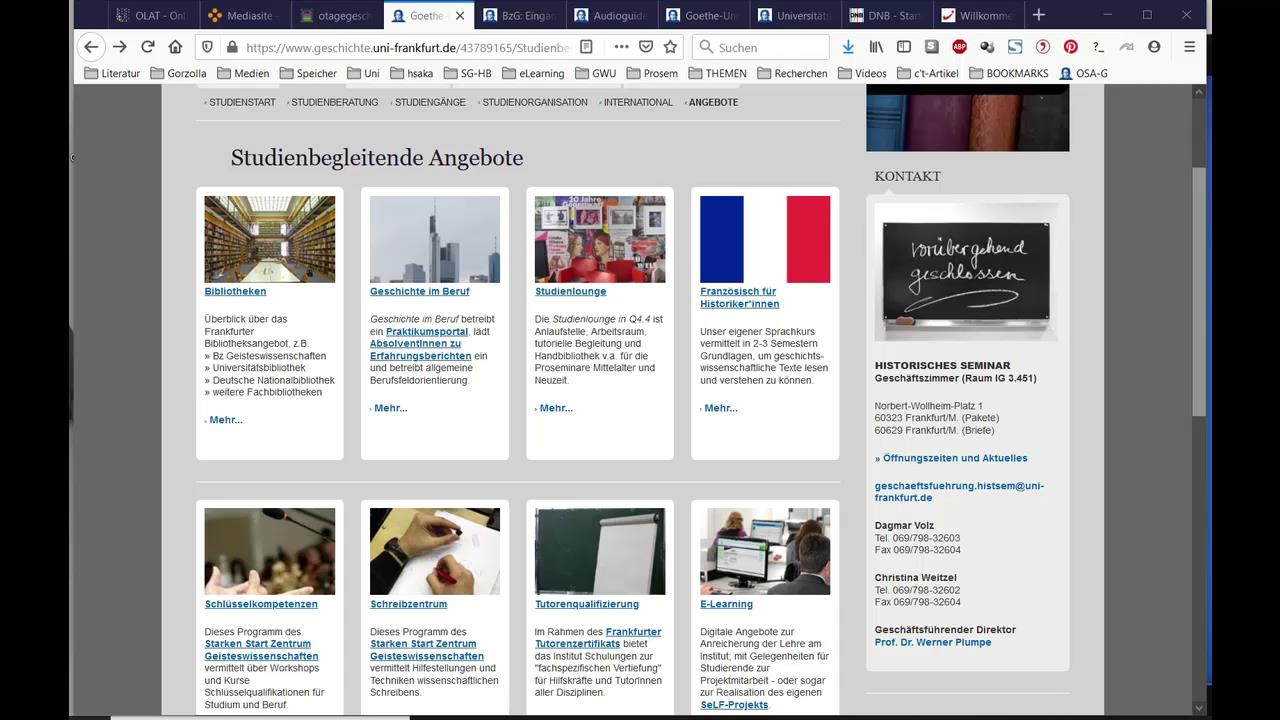The image size is (1280, 720).
Task: Click the Pinterest extension icon
Action: (x=1070, y=47)
